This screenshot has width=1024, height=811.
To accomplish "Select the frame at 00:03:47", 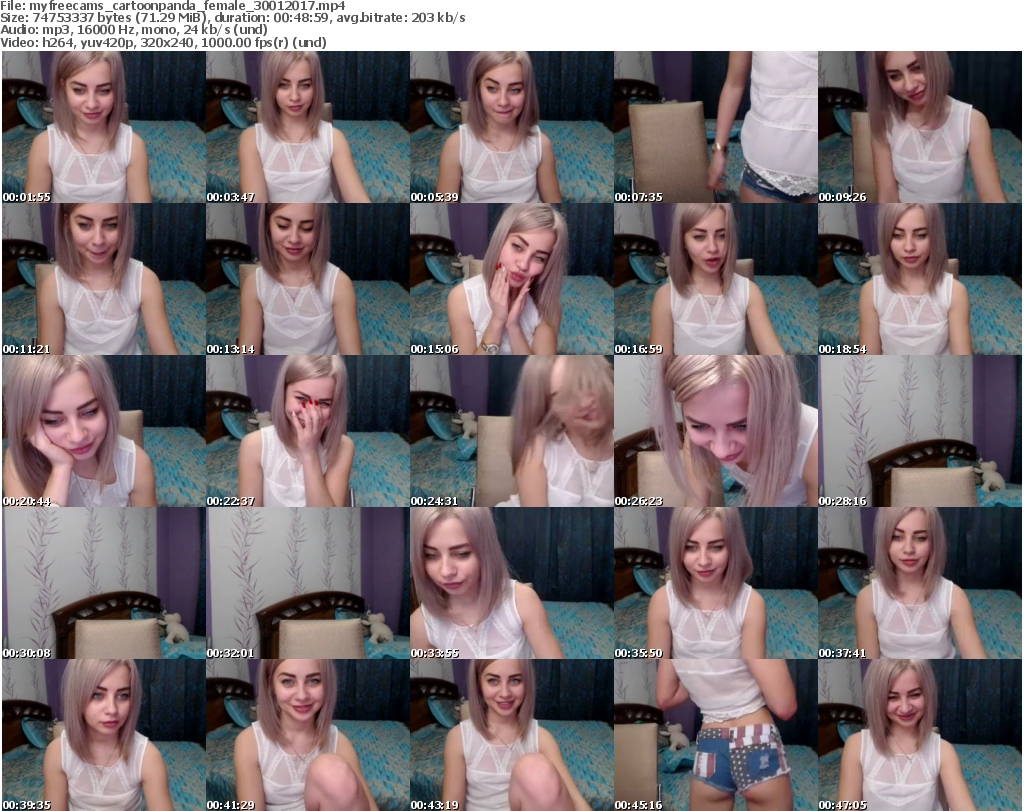I will (307, 127).
